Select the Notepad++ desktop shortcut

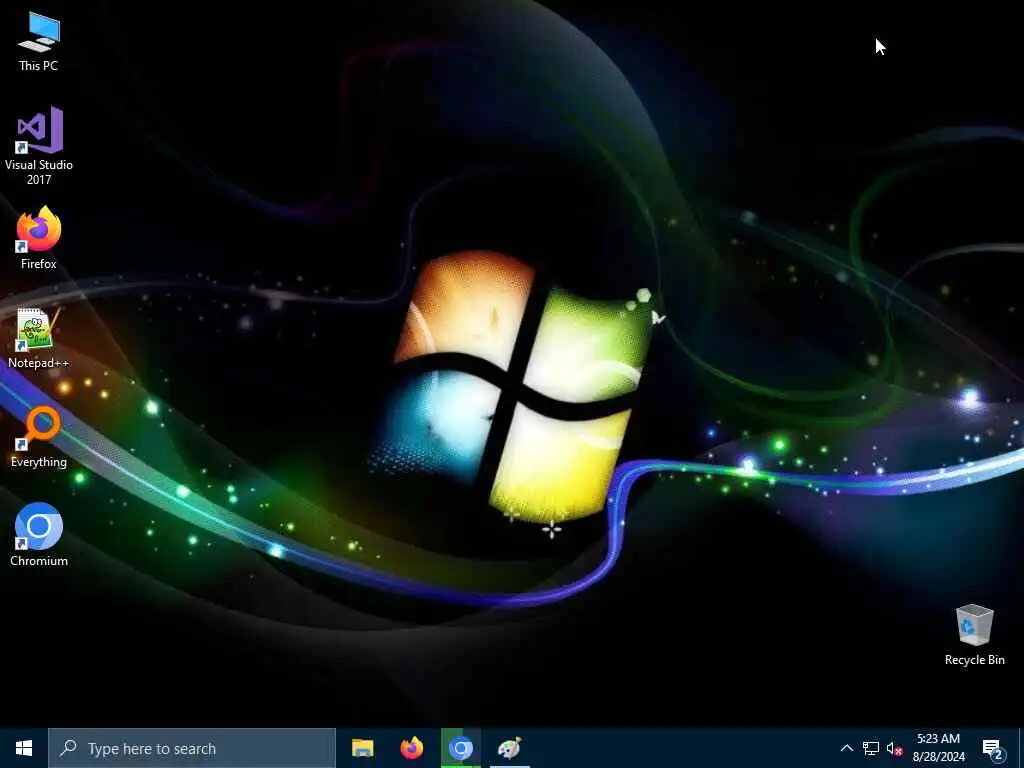pos(39,338)
